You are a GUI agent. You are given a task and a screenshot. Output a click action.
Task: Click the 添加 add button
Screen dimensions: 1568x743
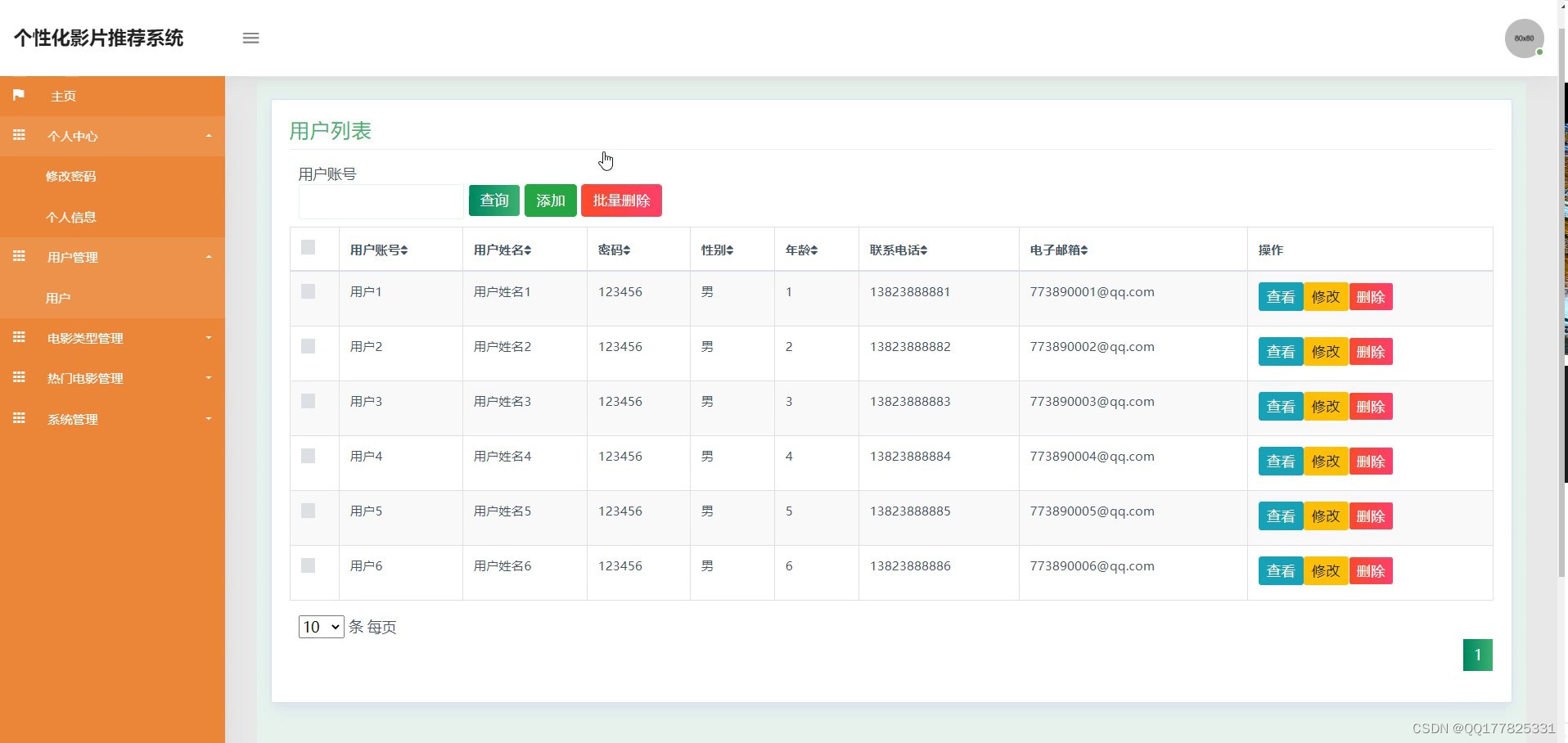click(x=551, y=200)
